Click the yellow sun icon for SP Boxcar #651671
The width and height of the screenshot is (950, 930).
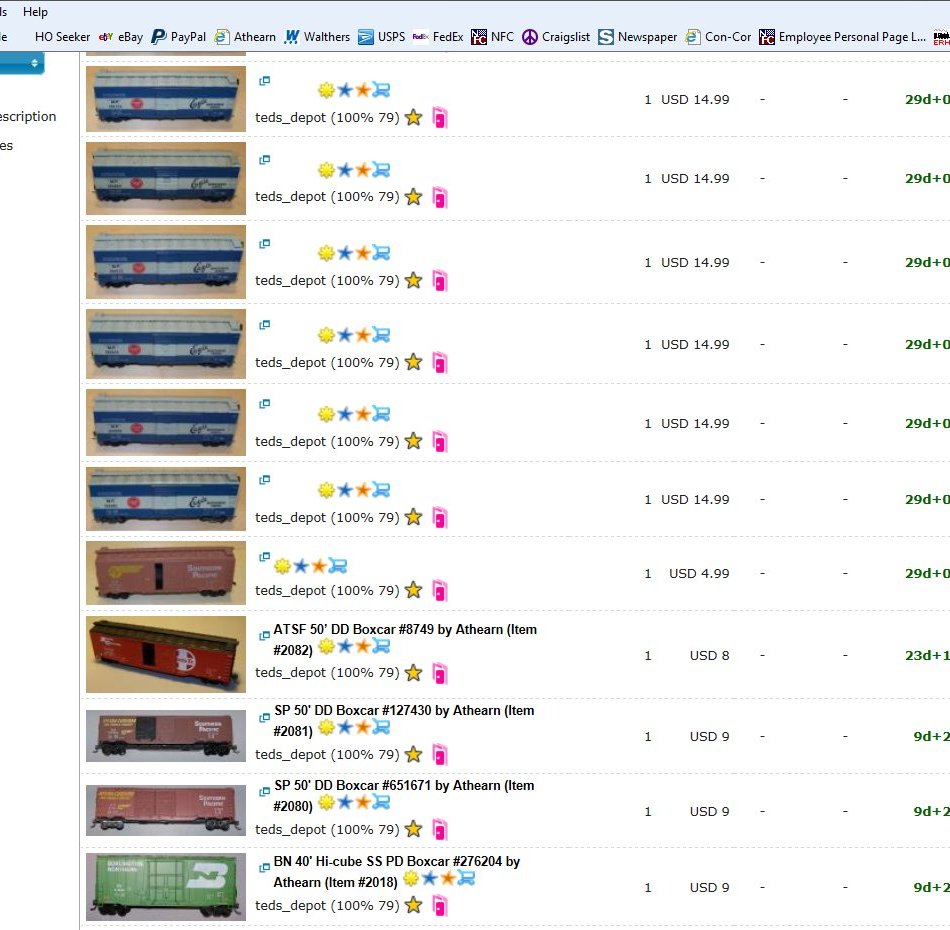(327, 802)
